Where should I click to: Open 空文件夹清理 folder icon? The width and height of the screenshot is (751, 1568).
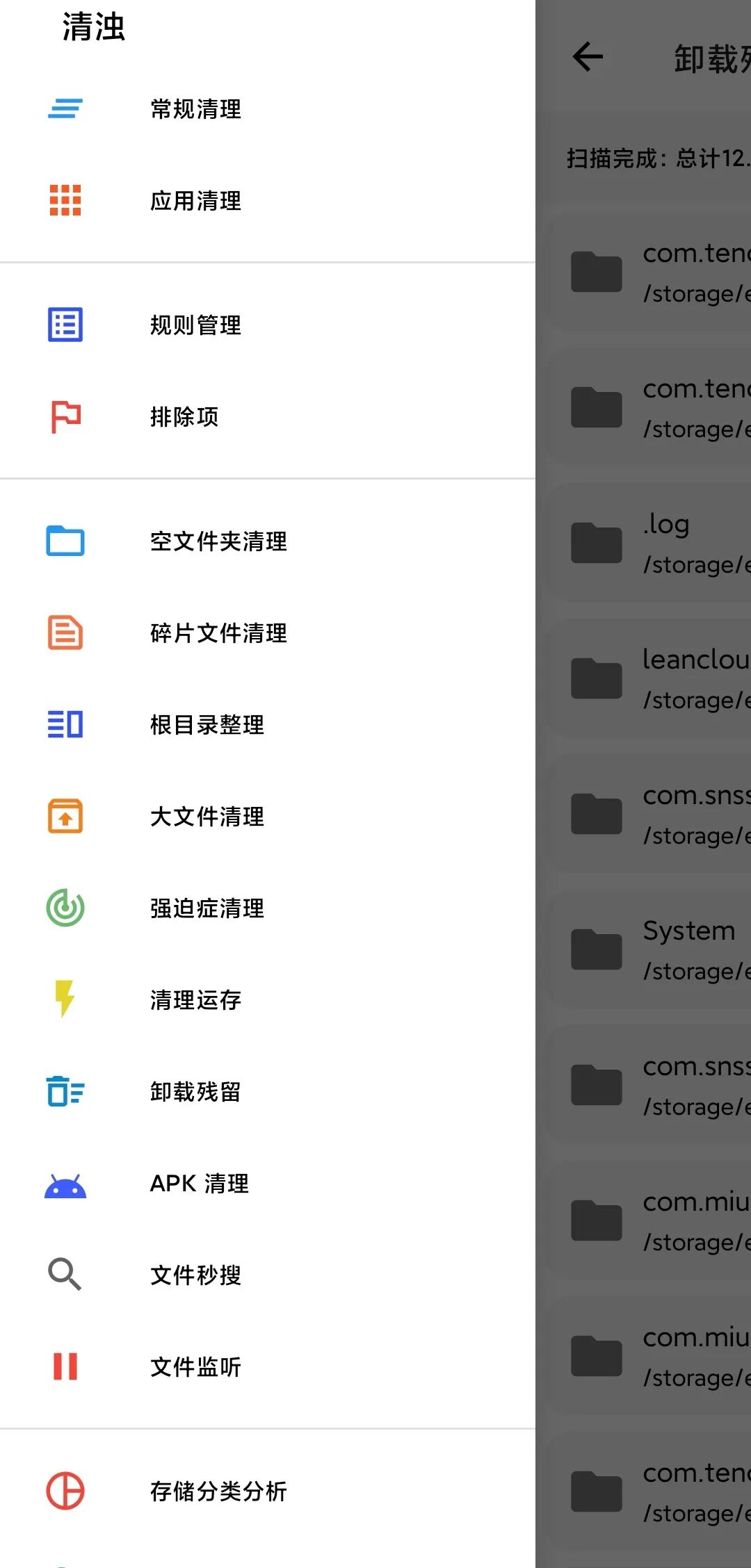tap(65, 541)
